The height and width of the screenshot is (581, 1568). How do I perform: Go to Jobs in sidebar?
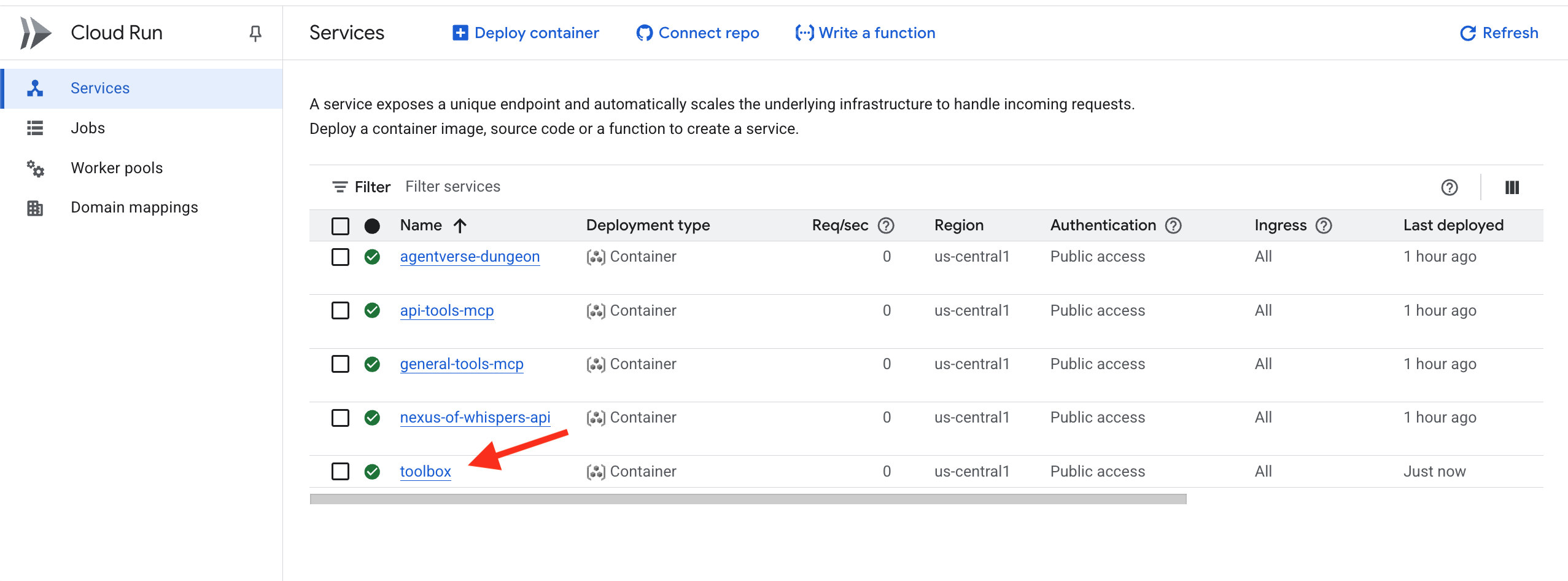(88, 128)
